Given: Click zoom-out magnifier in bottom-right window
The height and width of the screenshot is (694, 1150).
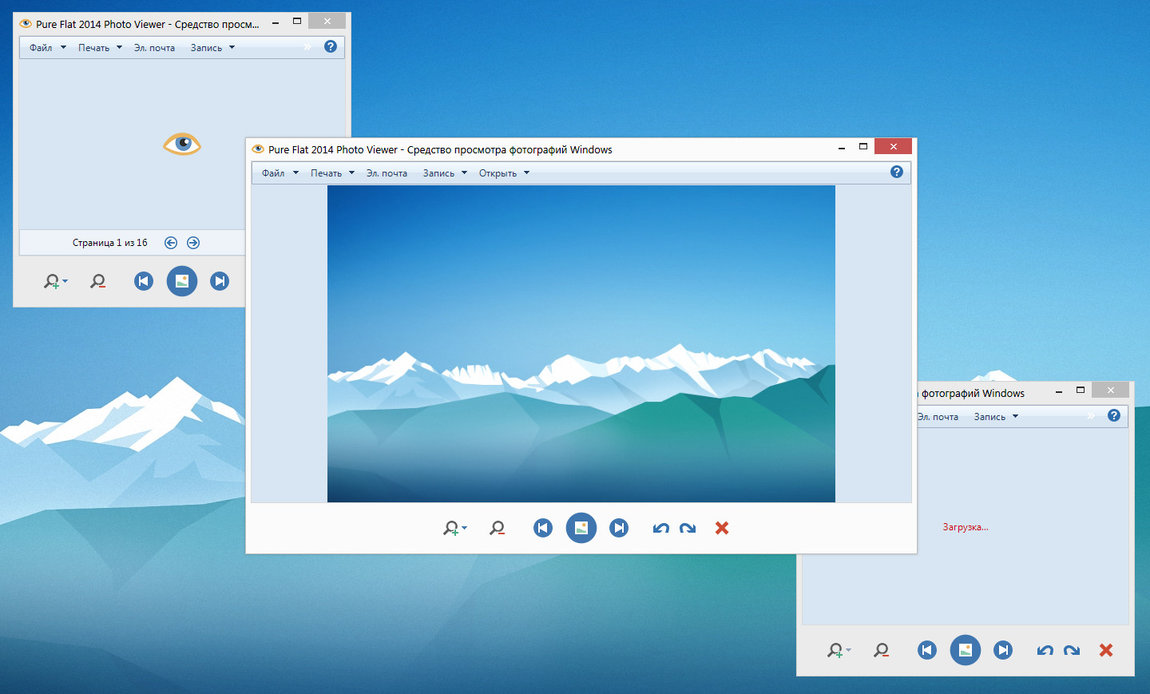Looking at the screenshot, I should 882,650.
